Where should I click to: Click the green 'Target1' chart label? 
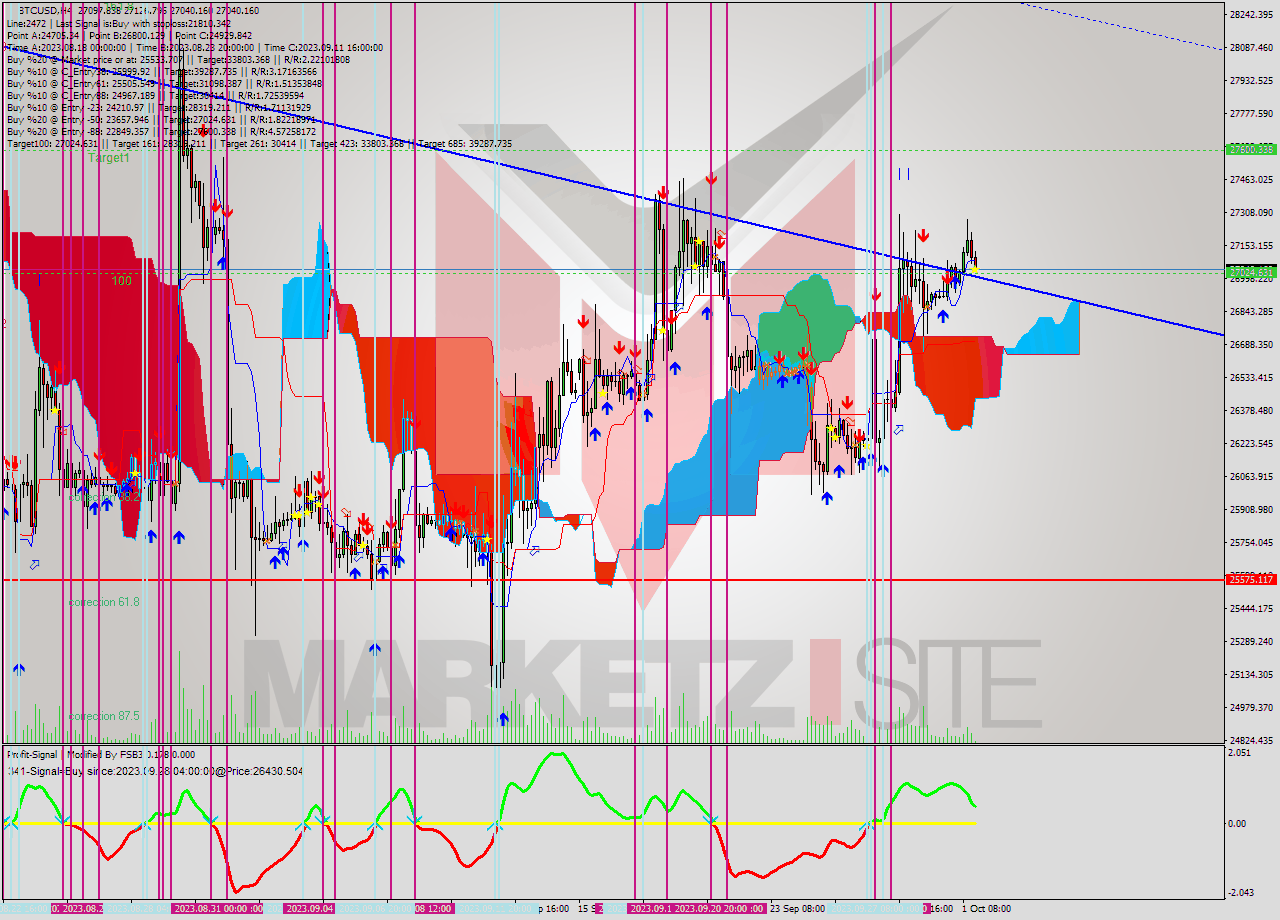(x=108, y=158)
